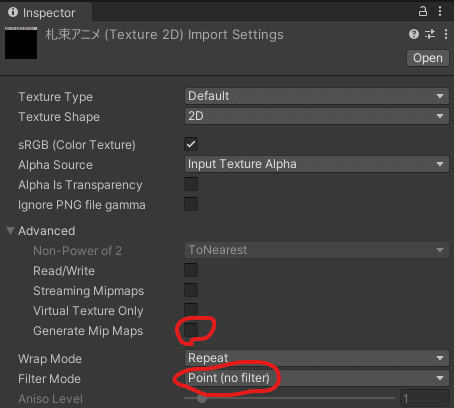This screenshot has width=454, height=408.
Task: Click the Import Settings title text
Action: click(x=164, y=35)
